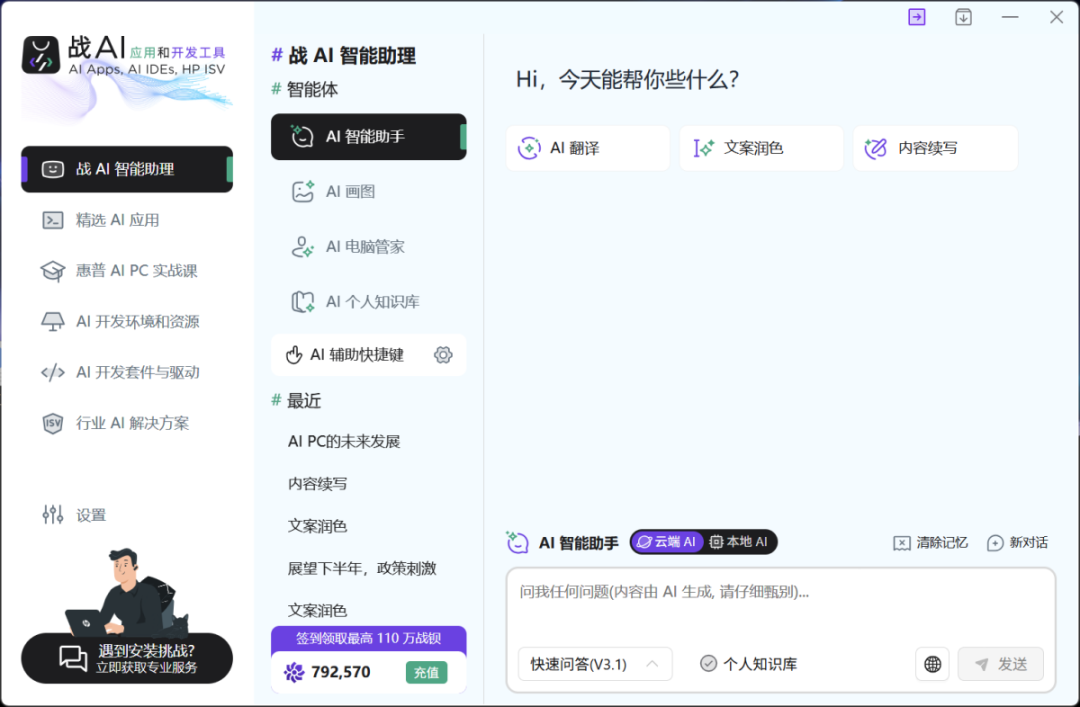The image size is (1080, 707).
Task: Click the AI 翻译 circular icon
Action: coord(529,148)
